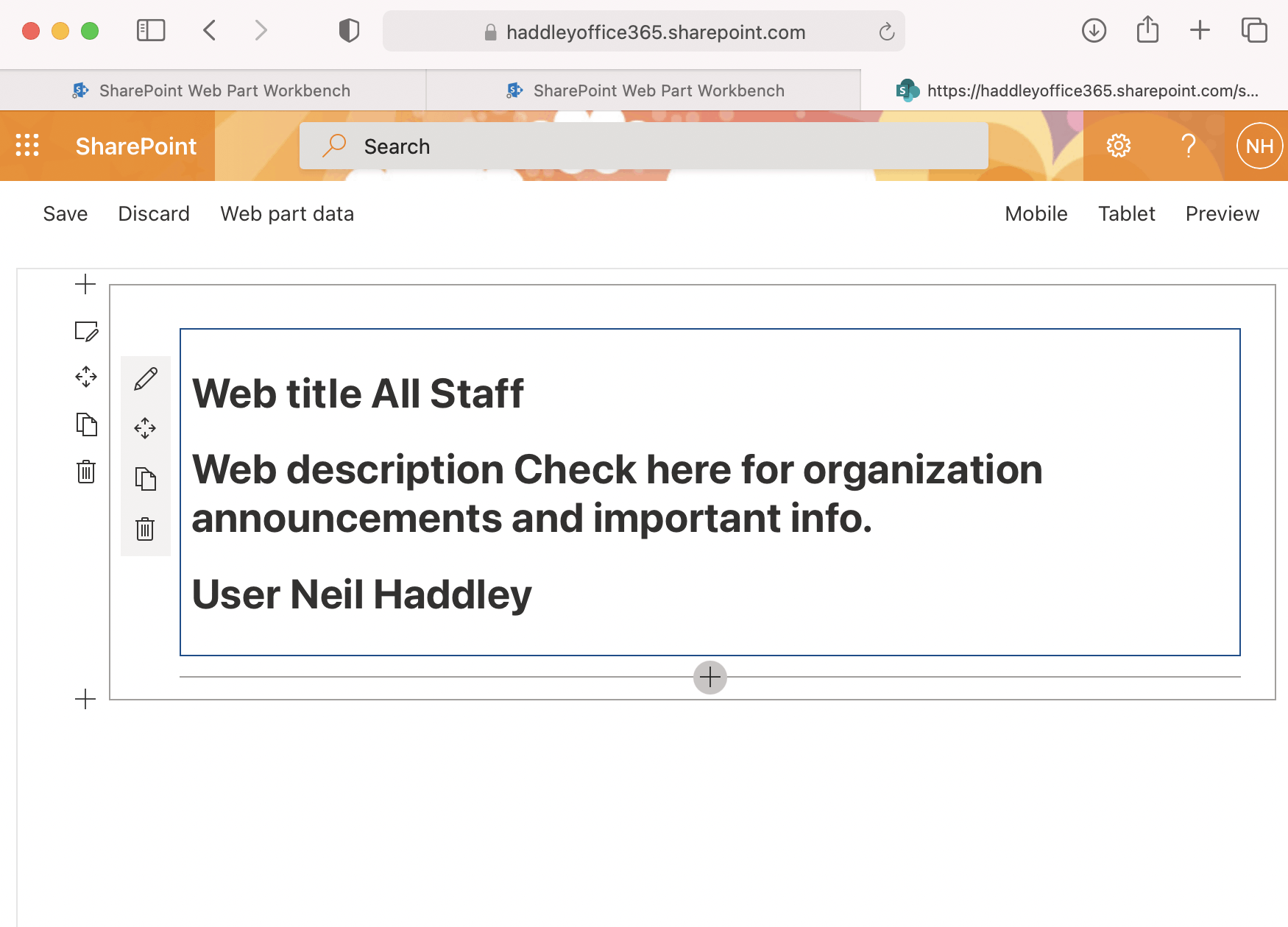Toggle the Safari sidebar
1288x927 pixels.
[151, 30]
